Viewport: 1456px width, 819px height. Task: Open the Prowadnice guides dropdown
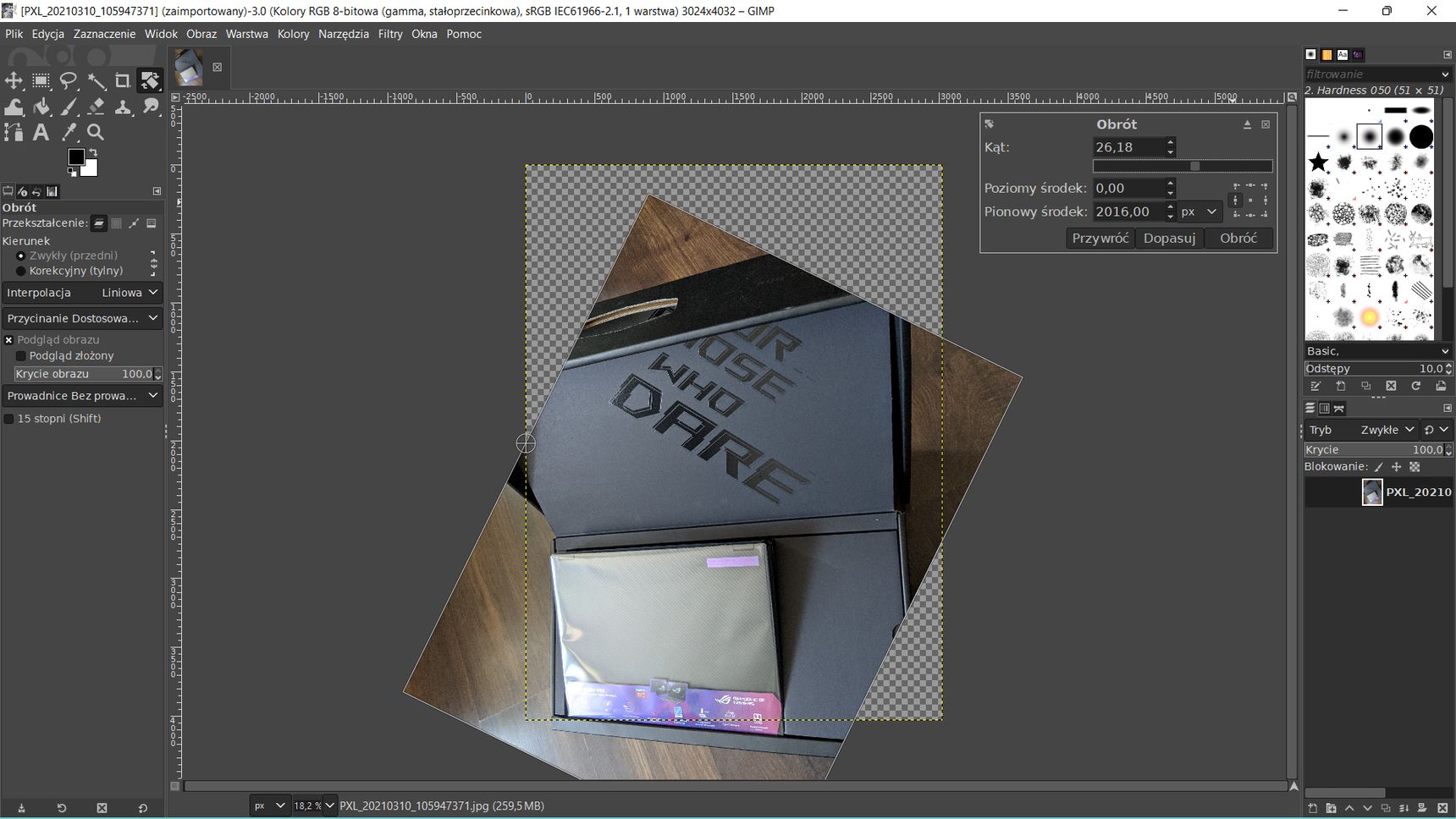click(82, 395)
